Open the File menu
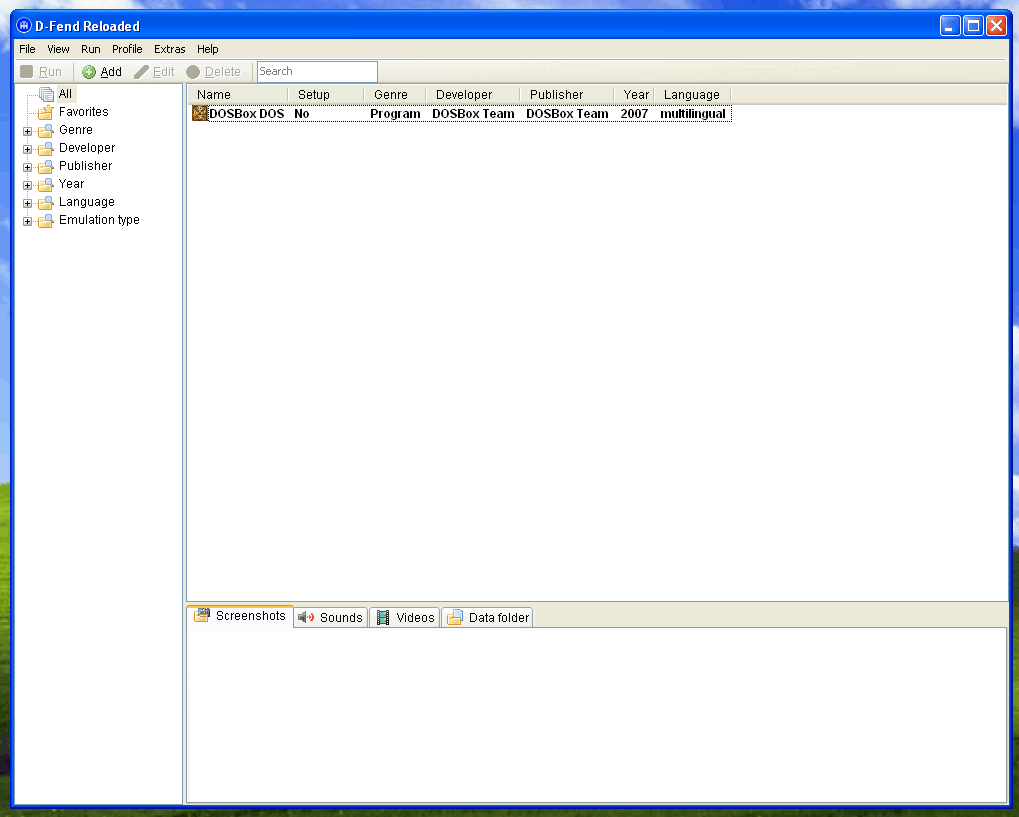Image resolution: width=1019 pixels, height=817 pixels. [x=27, y=49]
